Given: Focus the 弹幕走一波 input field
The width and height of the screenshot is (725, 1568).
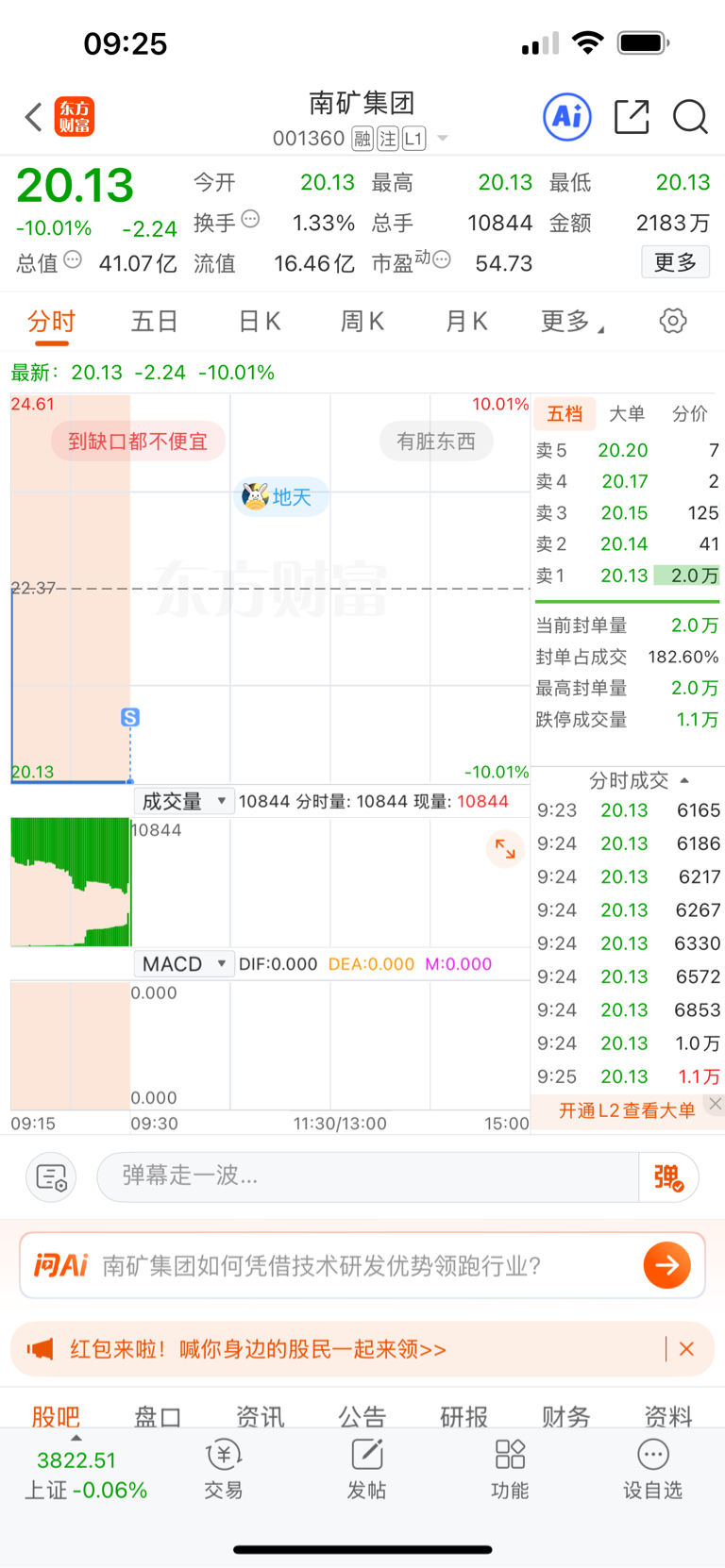Looking at the screenshot, I should pyautogui.click(x=368, y=1176).
